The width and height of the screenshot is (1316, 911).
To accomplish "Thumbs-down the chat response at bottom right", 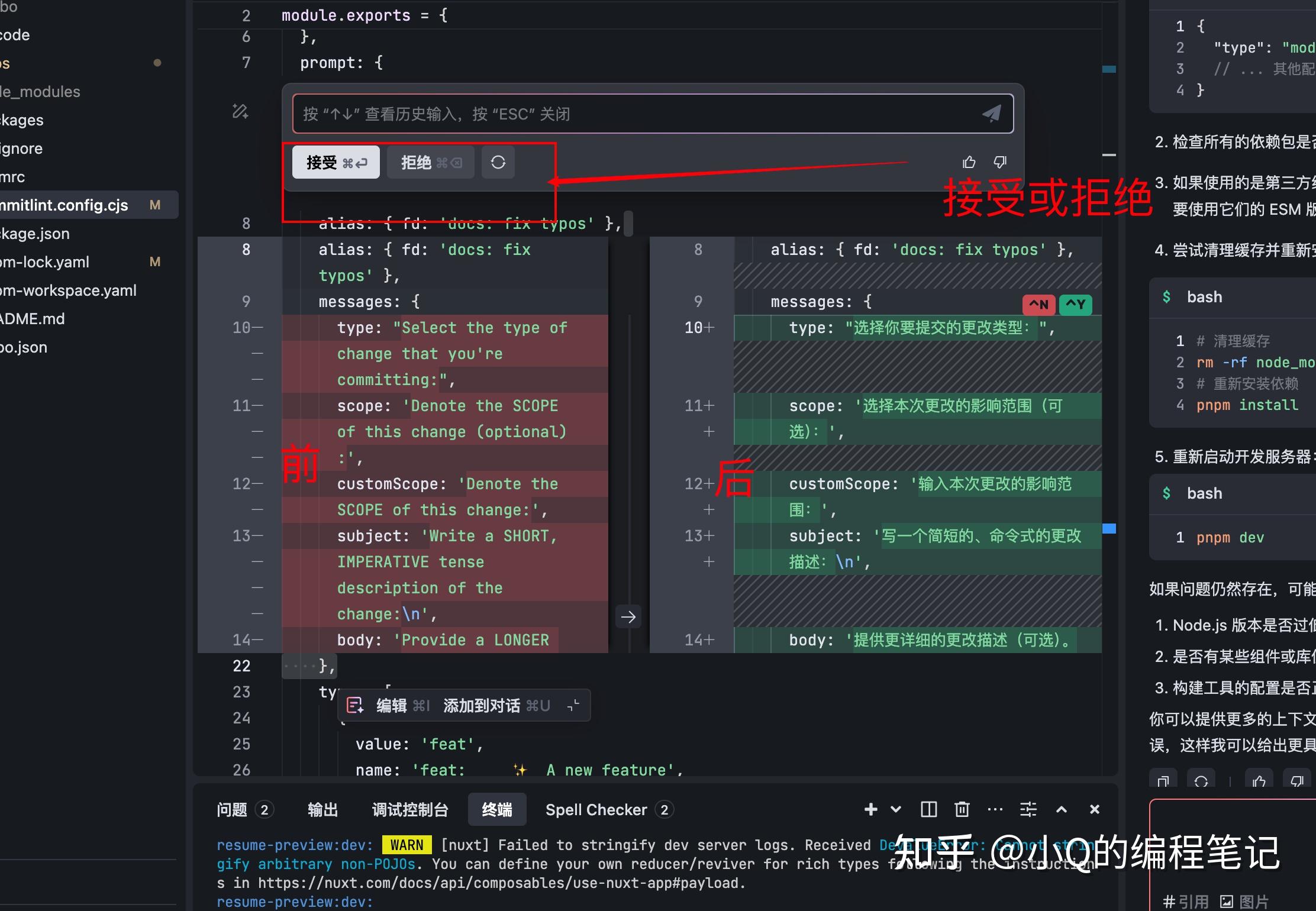I will [1296, 781].
